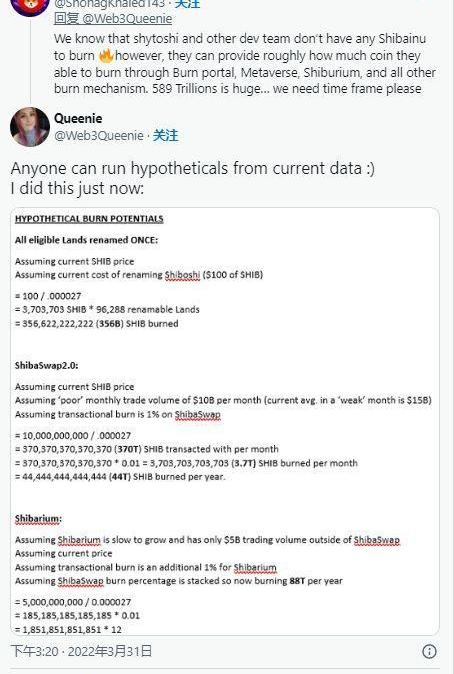Click the info circle icon beside the timestamp
454x674 pixels.
coord(429,651)
